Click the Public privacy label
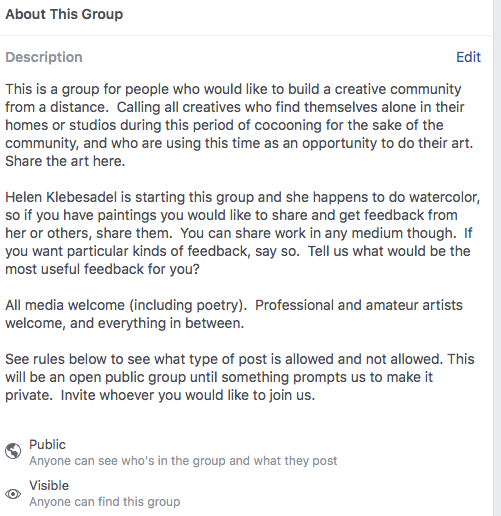The width and height of the screenshot is (501, 516). [x=47, y=444]
